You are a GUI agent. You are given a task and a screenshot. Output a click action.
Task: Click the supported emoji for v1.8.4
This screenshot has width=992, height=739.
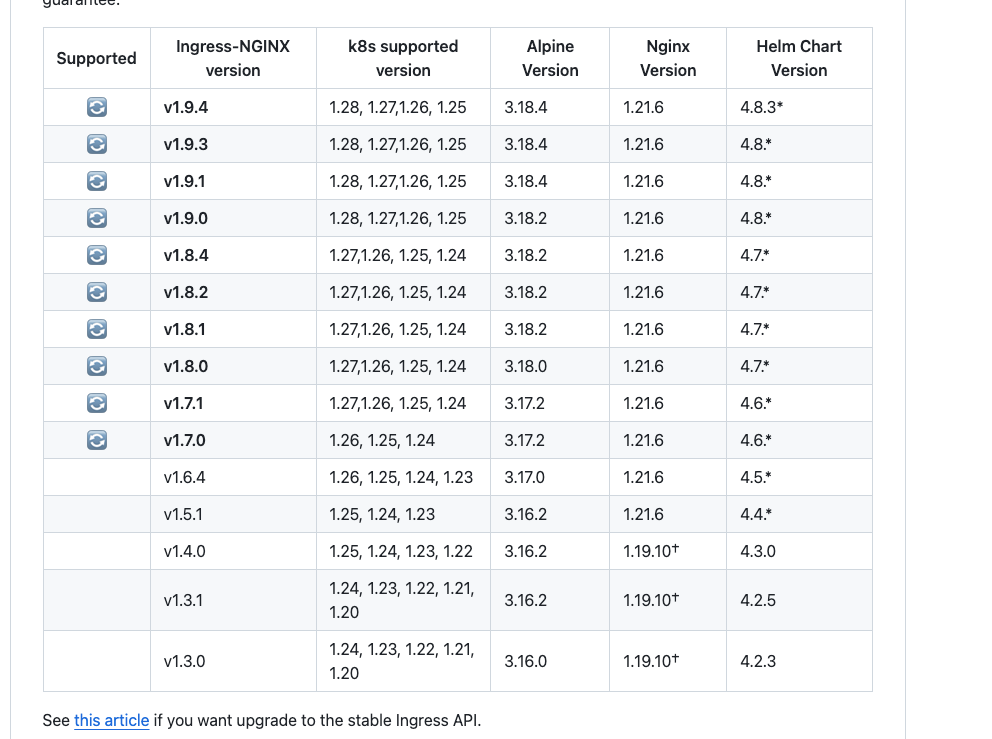tap(97, 255)
